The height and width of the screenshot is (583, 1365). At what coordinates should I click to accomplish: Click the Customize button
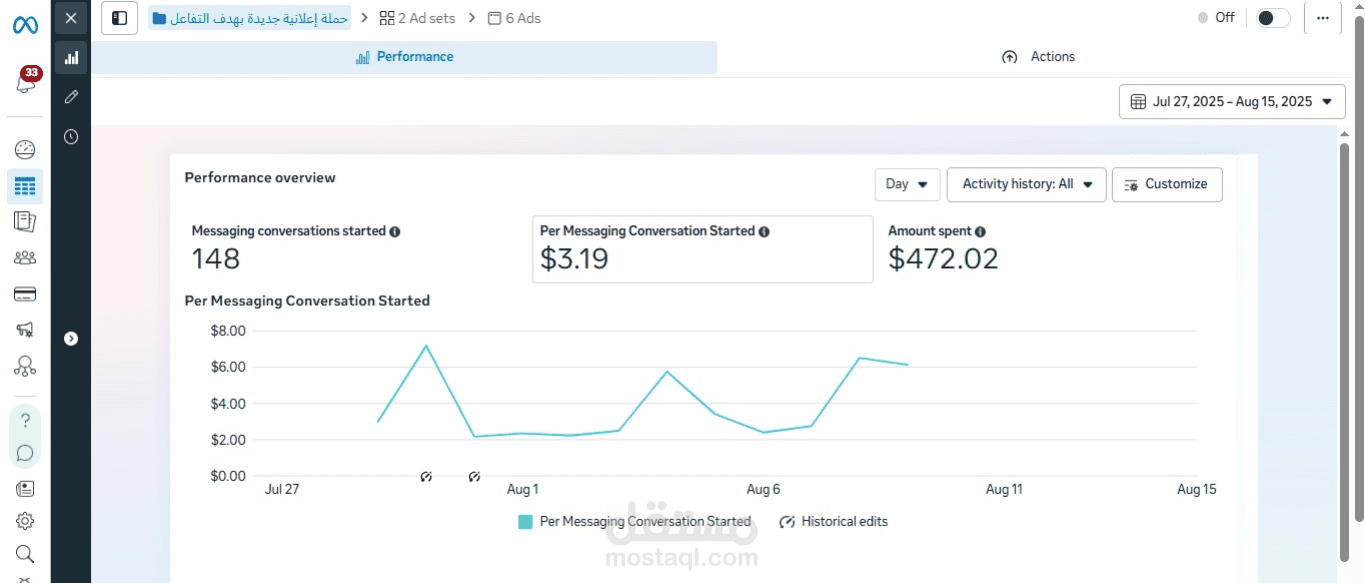pos(1166,184)
